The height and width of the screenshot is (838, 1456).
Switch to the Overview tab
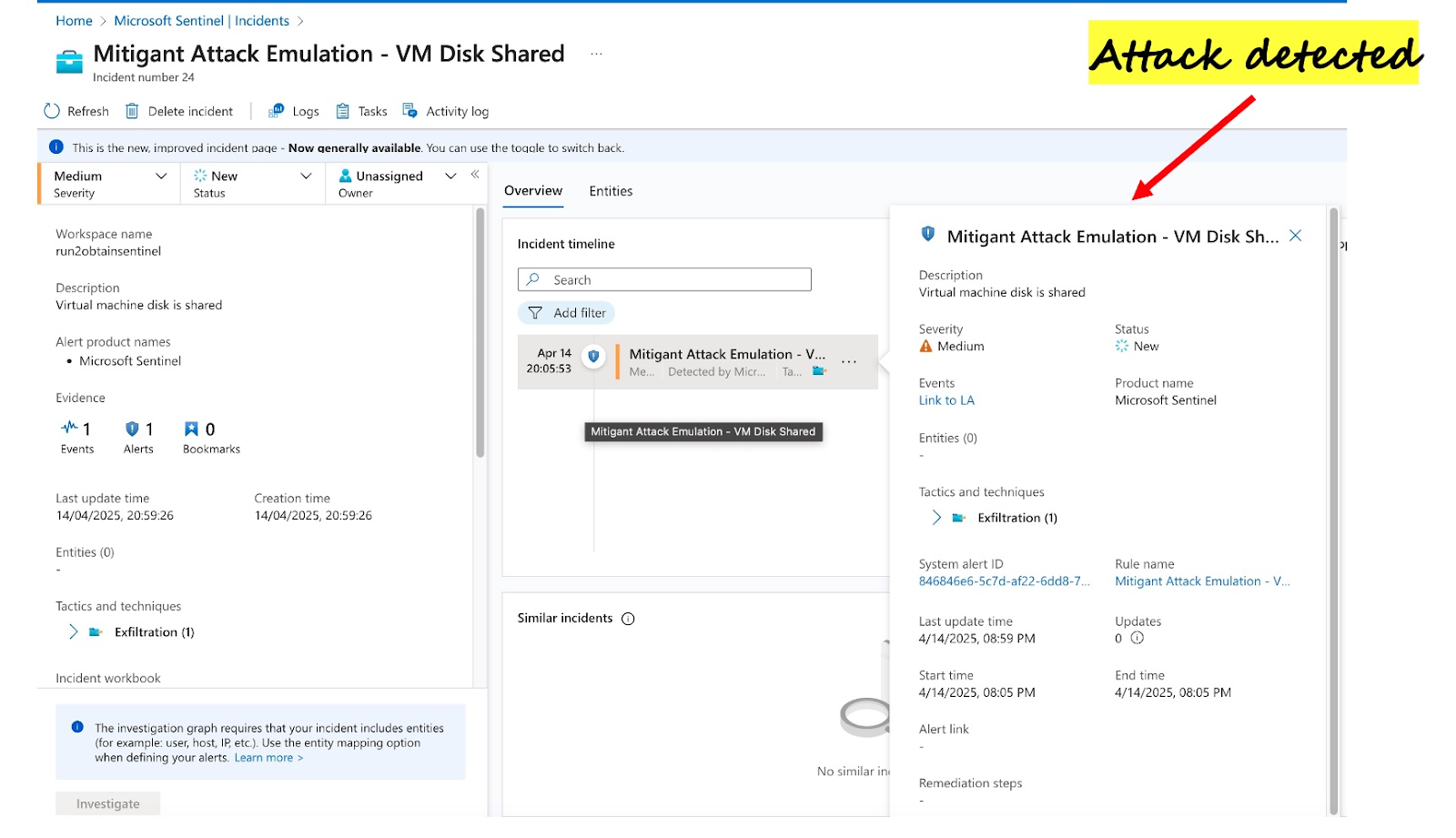click(533, 190)
